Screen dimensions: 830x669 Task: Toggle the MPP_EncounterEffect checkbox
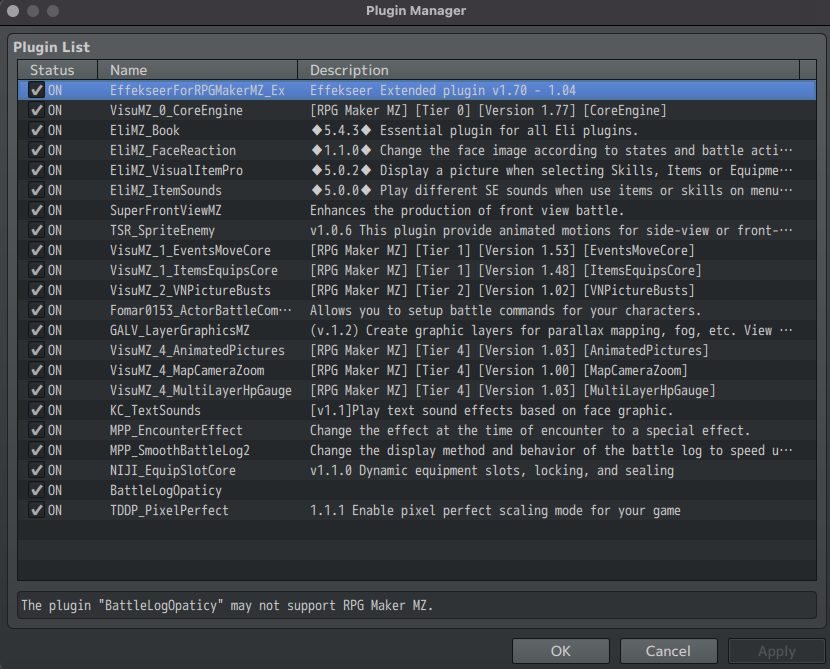point(36,431)
